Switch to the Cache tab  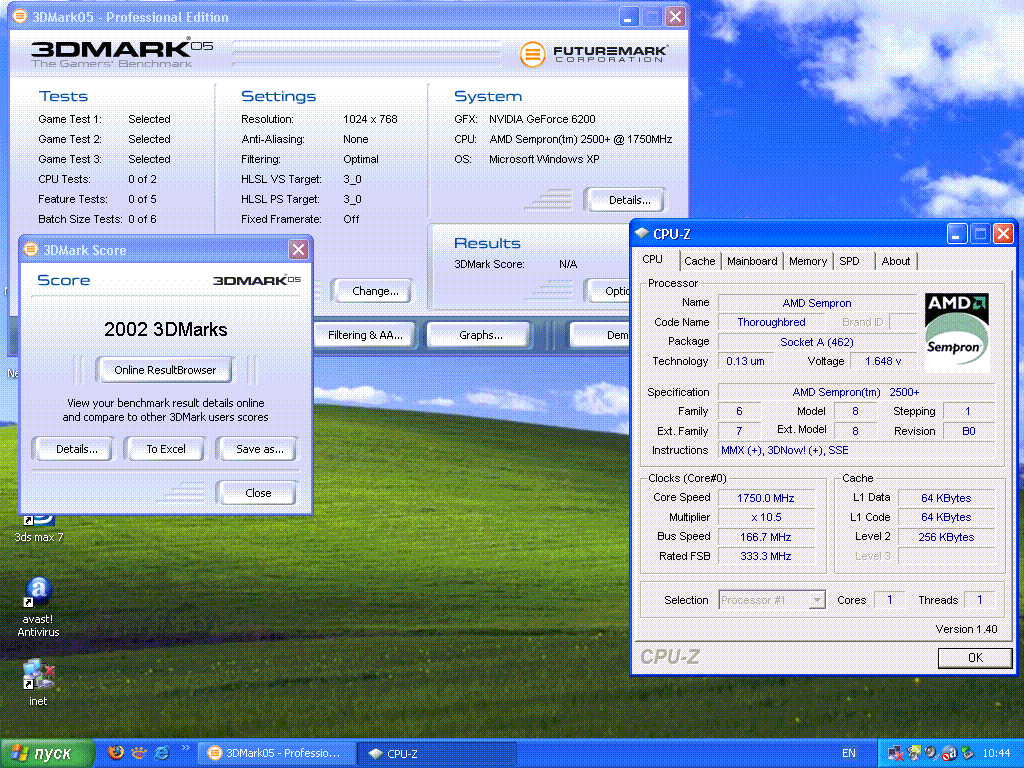tap(699, 261)
